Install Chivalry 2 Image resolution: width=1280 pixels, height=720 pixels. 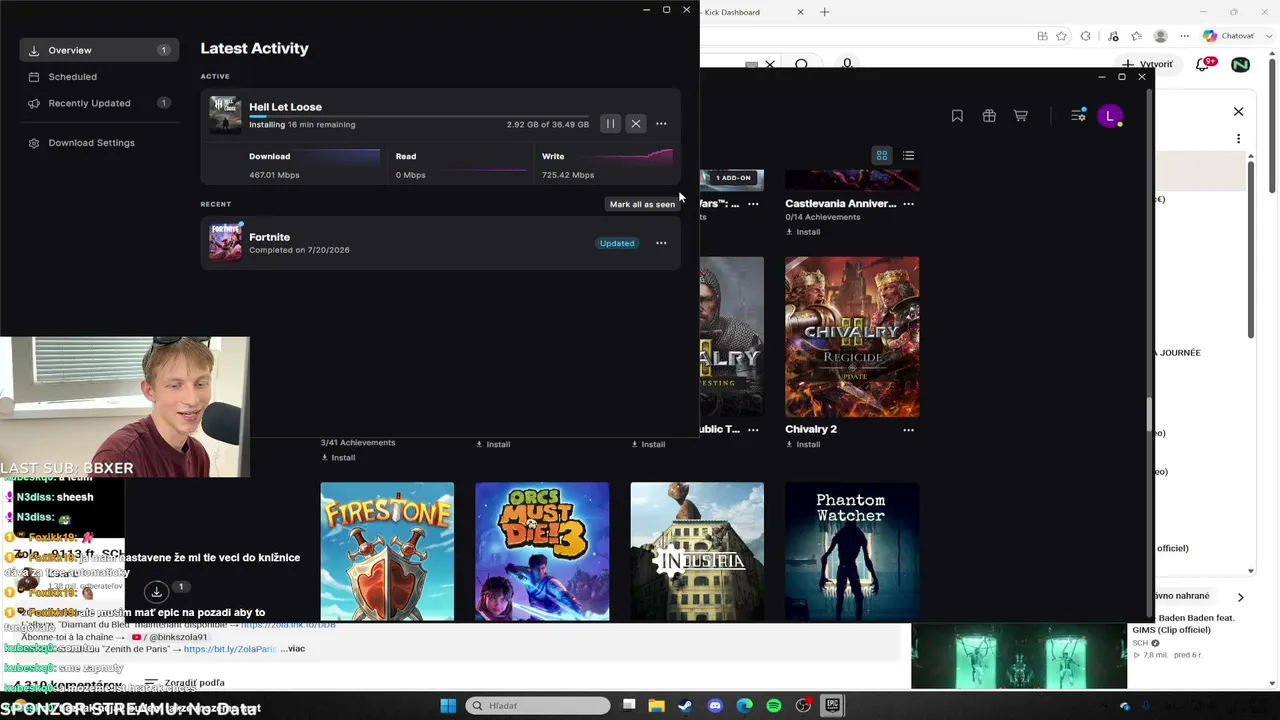coord(802,445)
